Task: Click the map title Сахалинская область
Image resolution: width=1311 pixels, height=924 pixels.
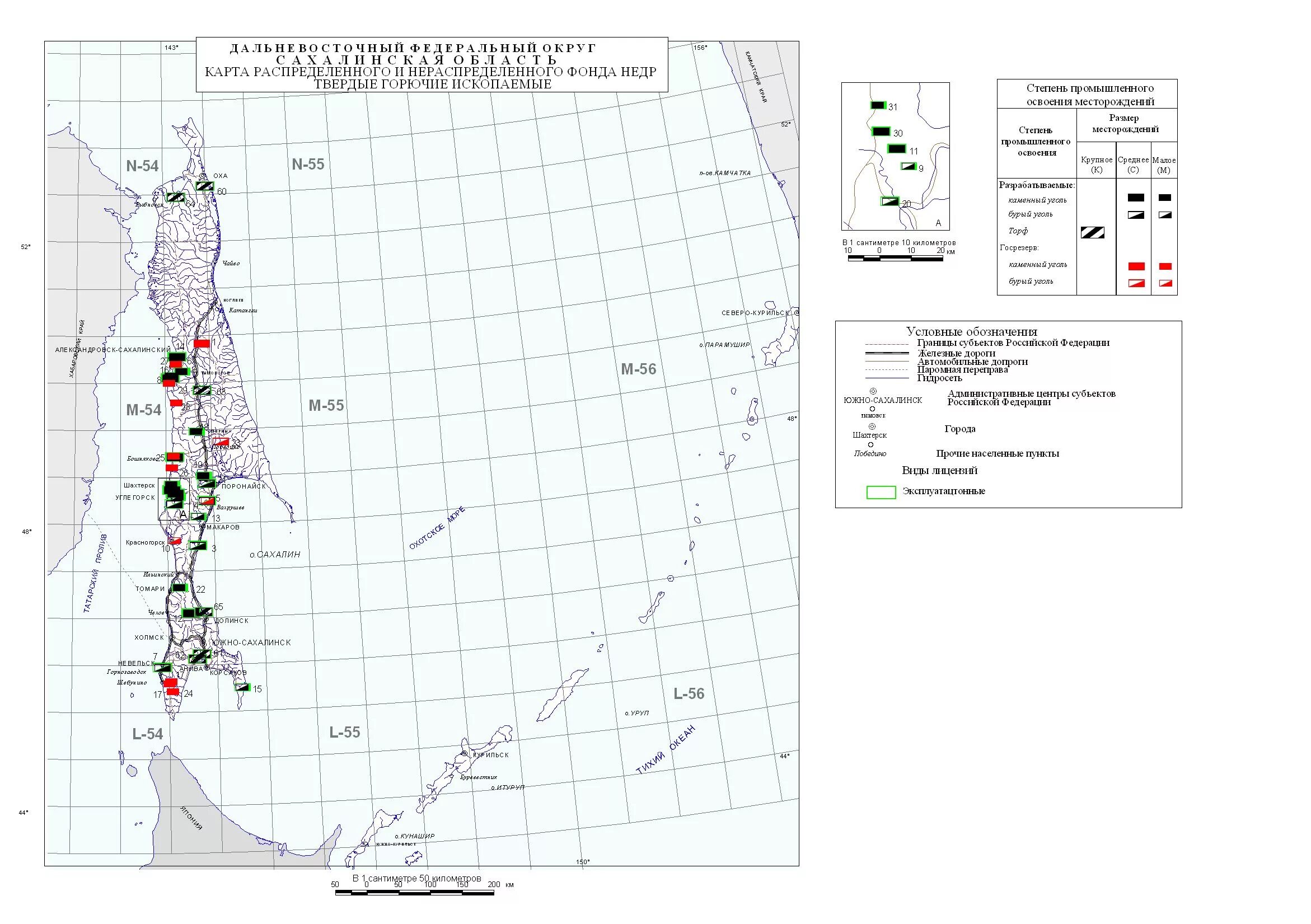Action: pyautogui.click(x=417, y=60)
